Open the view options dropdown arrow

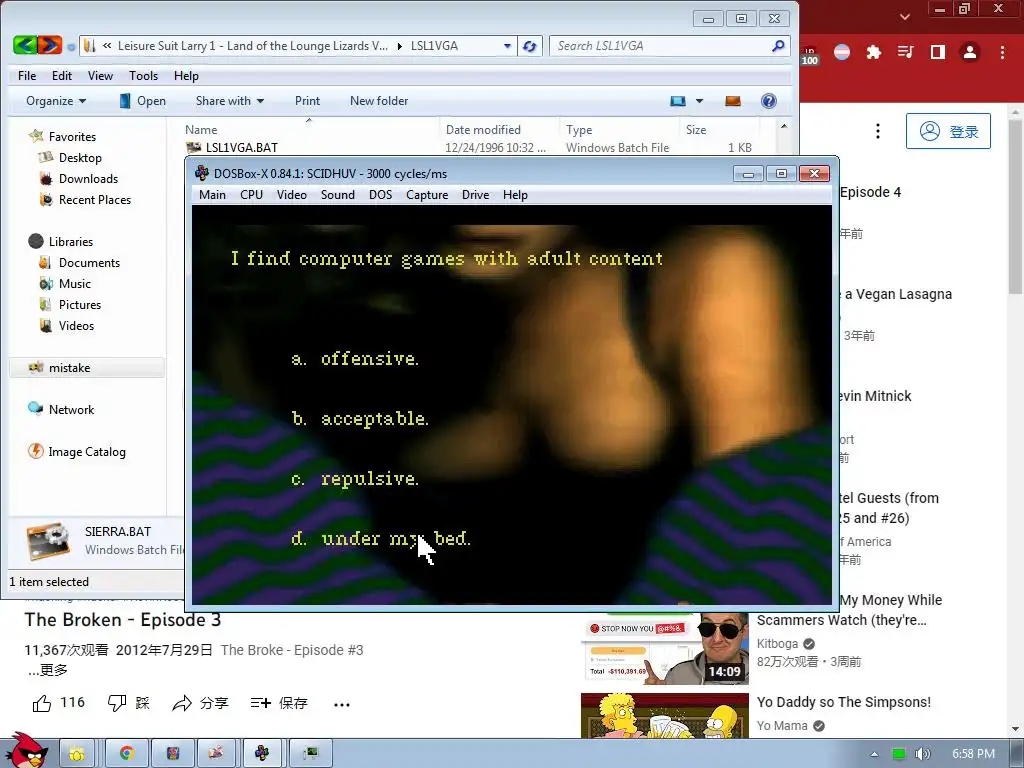(x=699, y=101)
